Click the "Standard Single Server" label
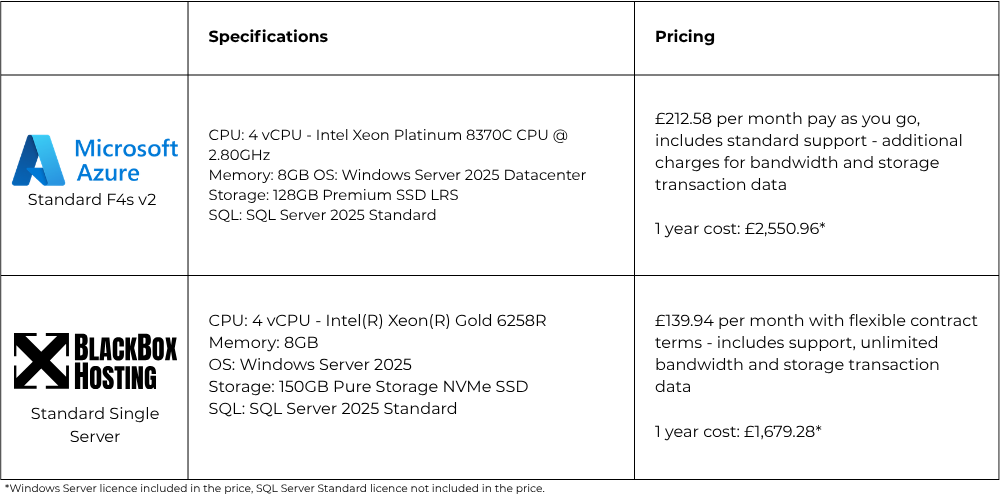The height and width of the screenshot is (500, 1000). coord(94,425)
